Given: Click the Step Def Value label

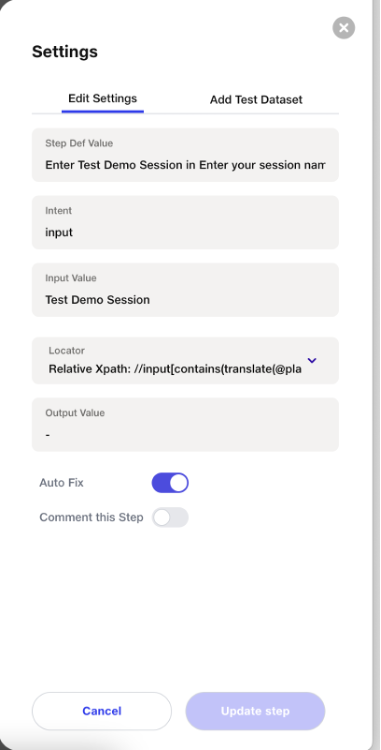Looking at the screenshot, I should pyautogui.click(x=79, y=143).
